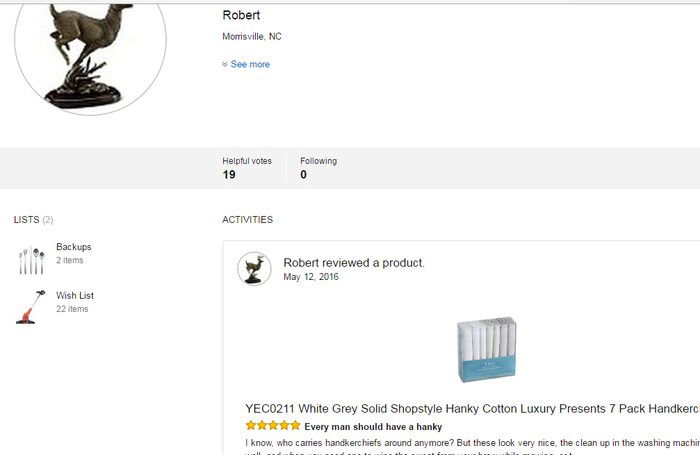Click the five-star review rating
The height and width of the screenshot is (455, 700).
272,426
